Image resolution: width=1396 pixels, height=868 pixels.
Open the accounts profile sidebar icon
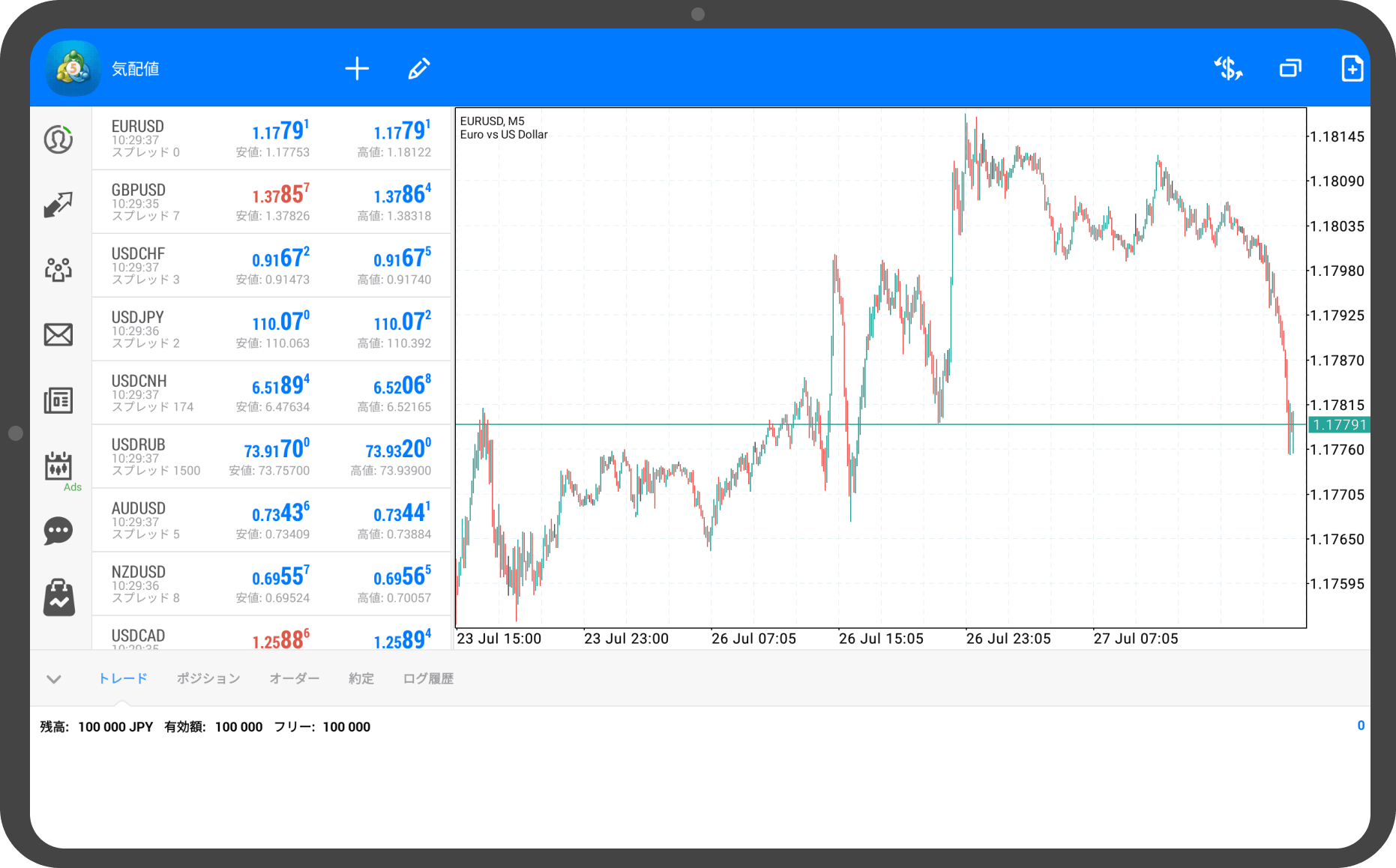(x=58, y=139)
